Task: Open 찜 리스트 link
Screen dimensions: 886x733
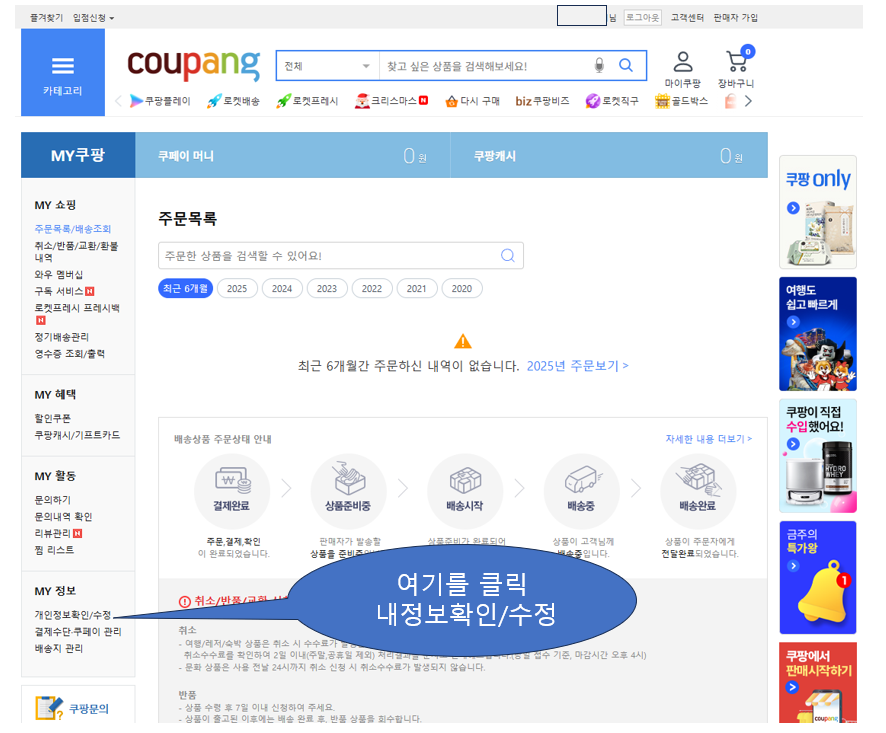Action: (x=54, y=550)
